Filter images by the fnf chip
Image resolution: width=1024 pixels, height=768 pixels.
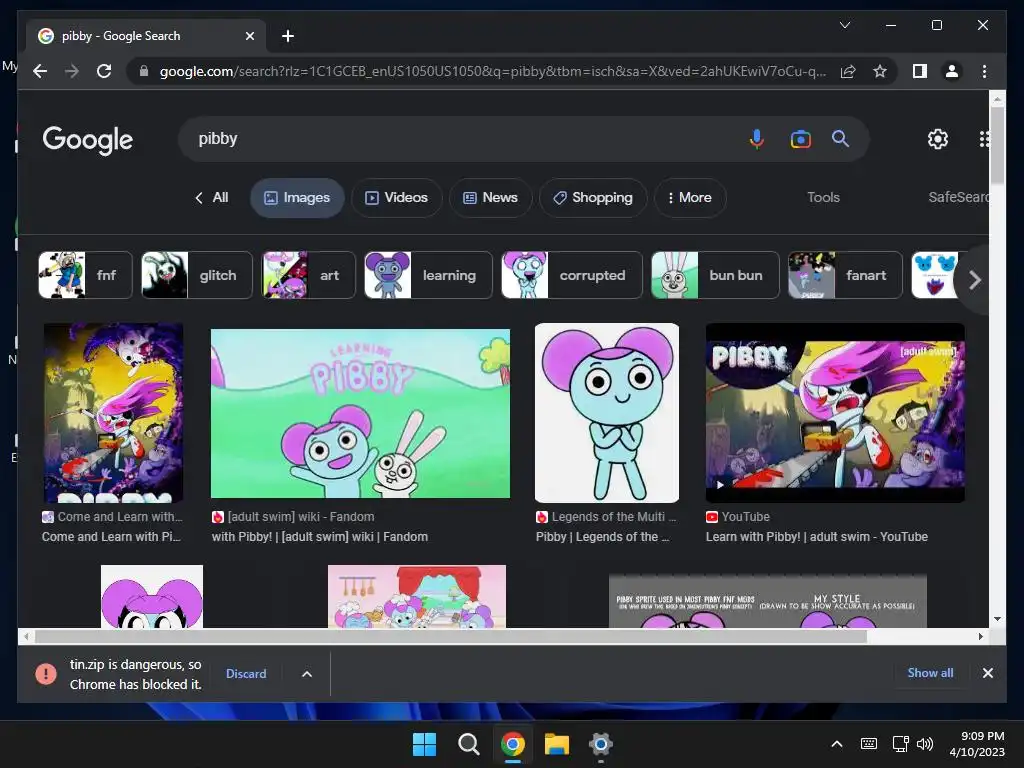pos(86,275)
